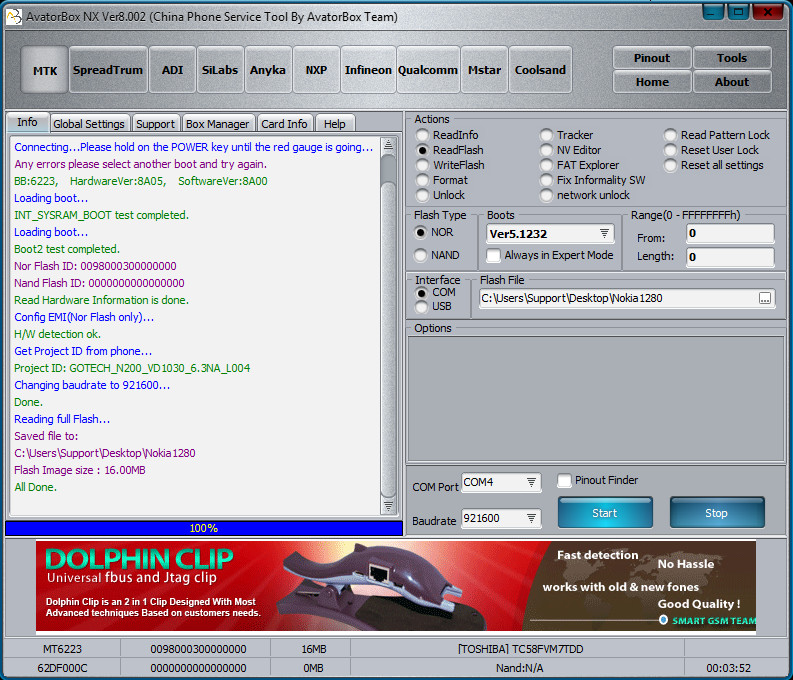Click the log scrollbar top arrow
The height and width of the screenshot is (680, 793).
[388, 146]
